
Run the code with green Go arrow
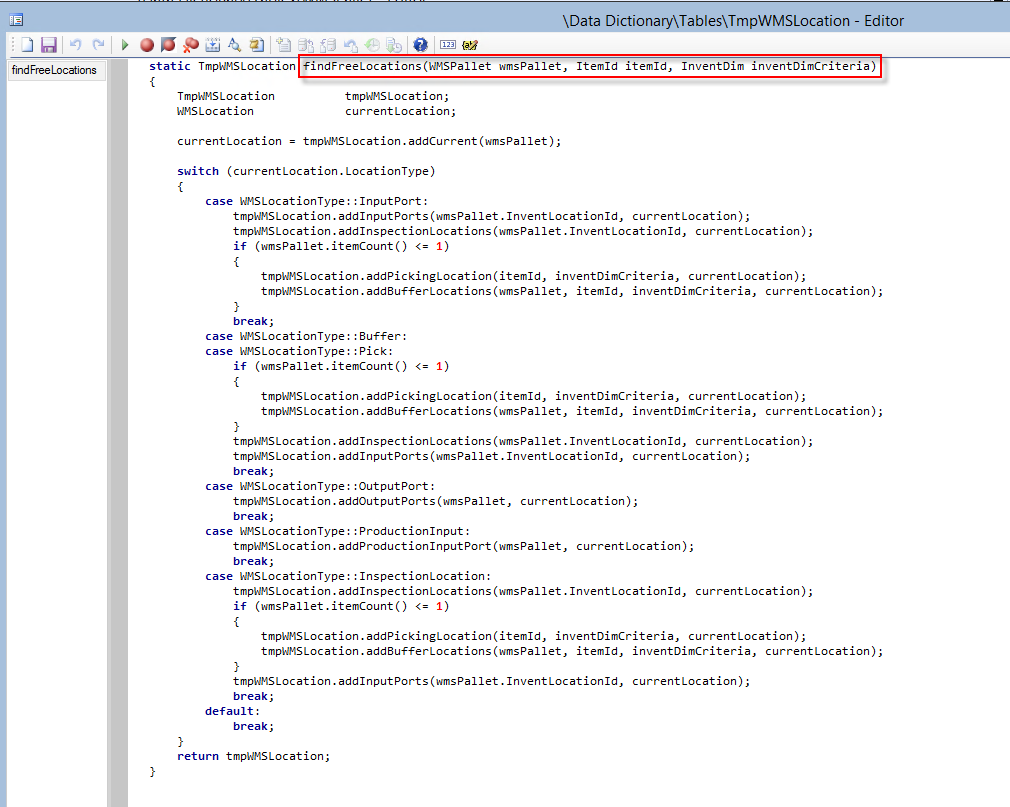[125, 45]
